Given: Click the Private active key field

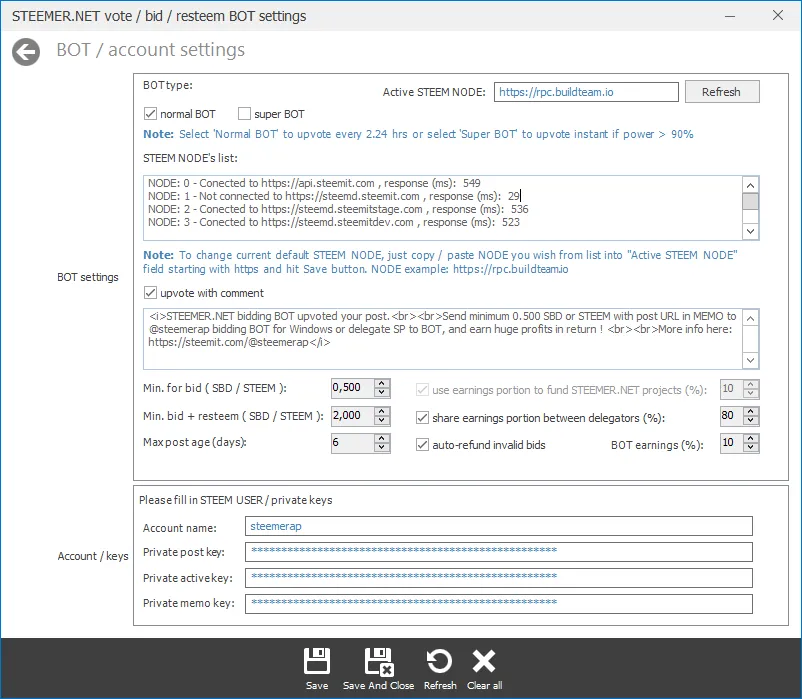Looking at the screenshot, I should pyautogui.click(x=499, y=578).
